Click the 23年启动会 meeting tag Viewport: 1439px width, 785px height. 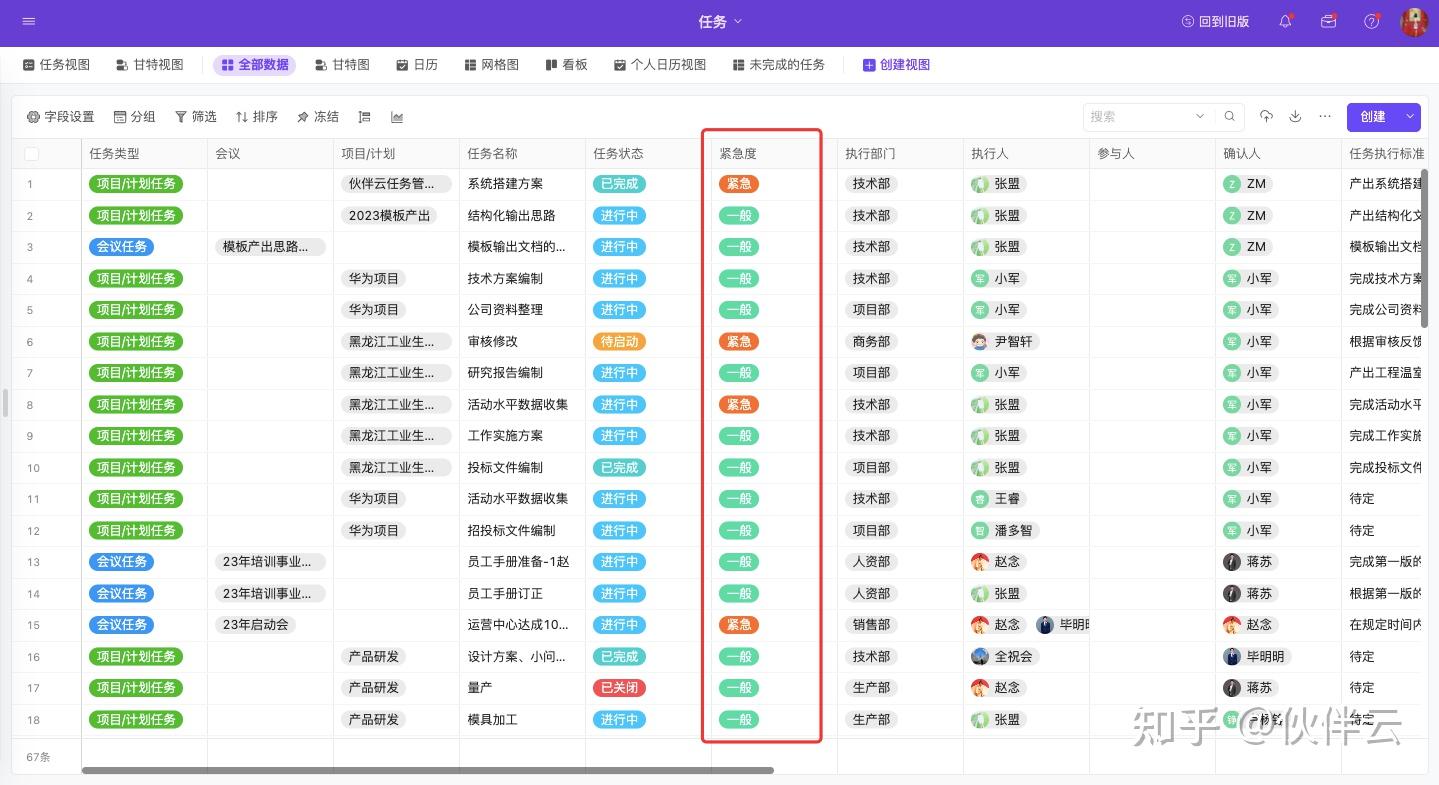[x=255, y=625]
